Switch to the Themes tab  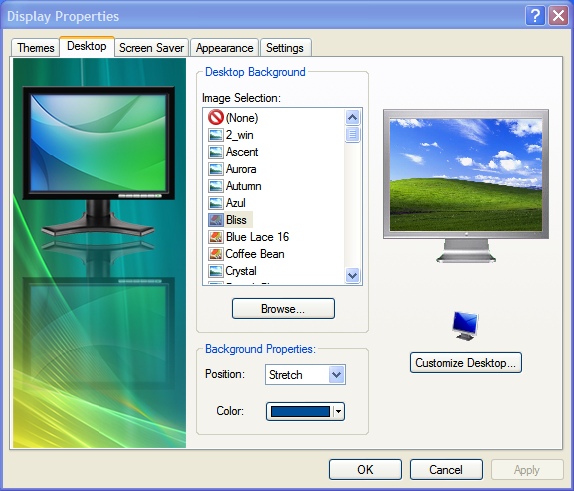[x=36, y=48]
